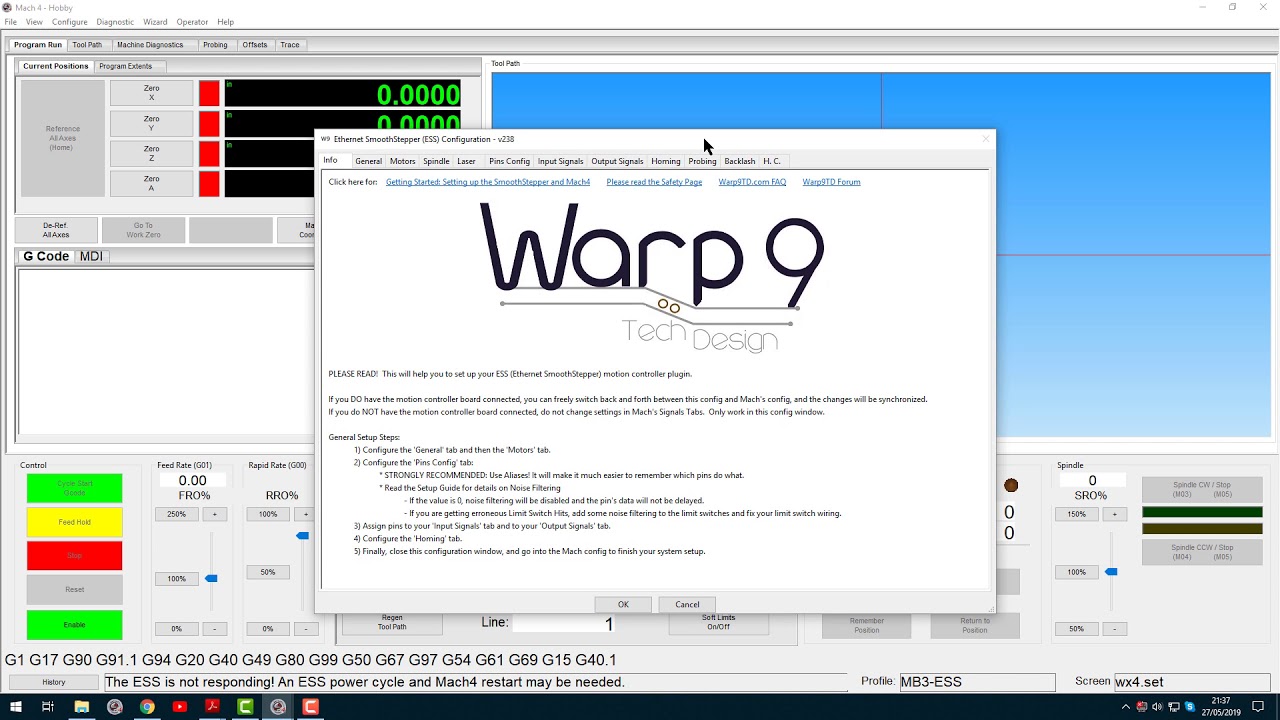Open the Safety Page link

click(654, 182)
